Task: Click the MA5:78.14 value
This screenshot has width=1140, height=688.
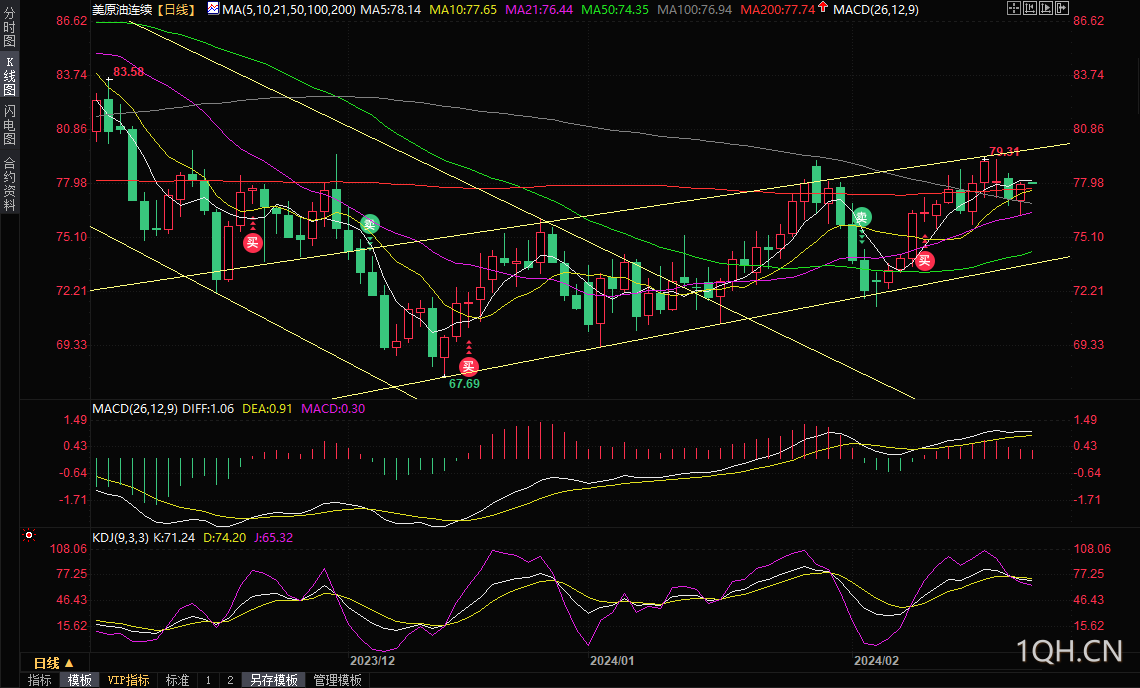Action: [x=390, y=9]
